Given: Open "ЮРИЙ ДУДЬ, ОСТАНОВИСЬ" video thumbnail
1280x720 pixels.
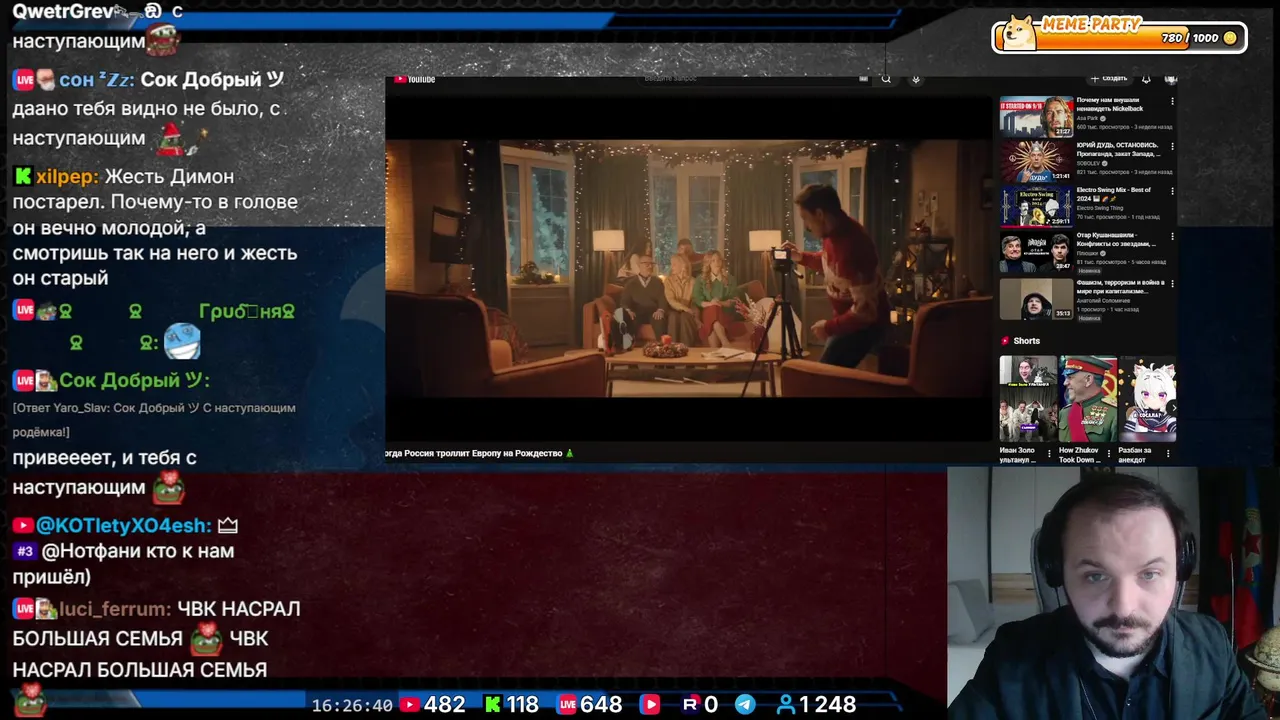Looking at the screenshot, I should click(1036, 161).
